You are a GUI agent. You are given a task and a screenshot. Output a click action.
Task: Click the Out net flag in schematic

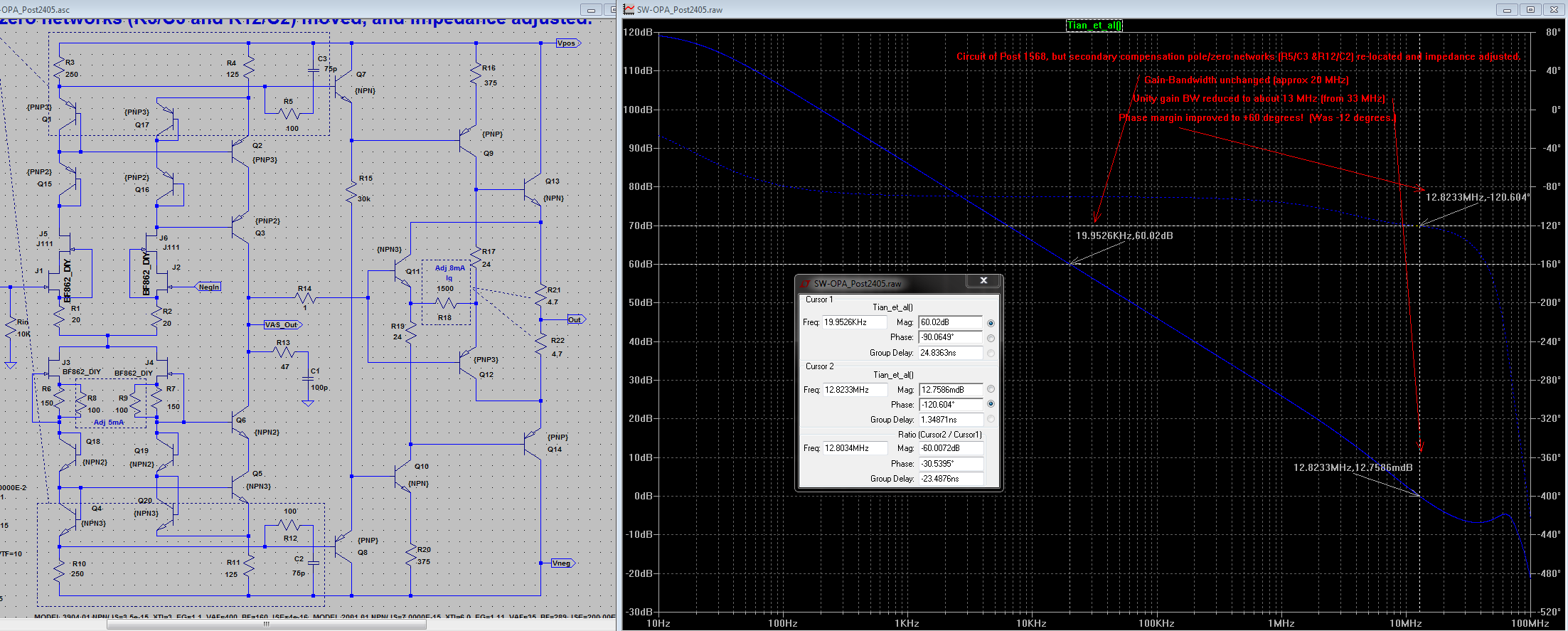[x=575, y=319]
